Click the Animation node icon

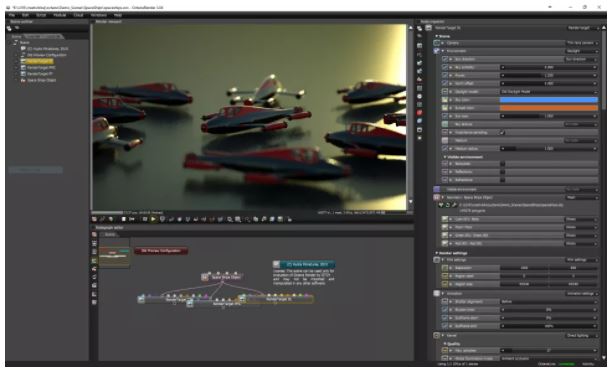click(437, 293)
